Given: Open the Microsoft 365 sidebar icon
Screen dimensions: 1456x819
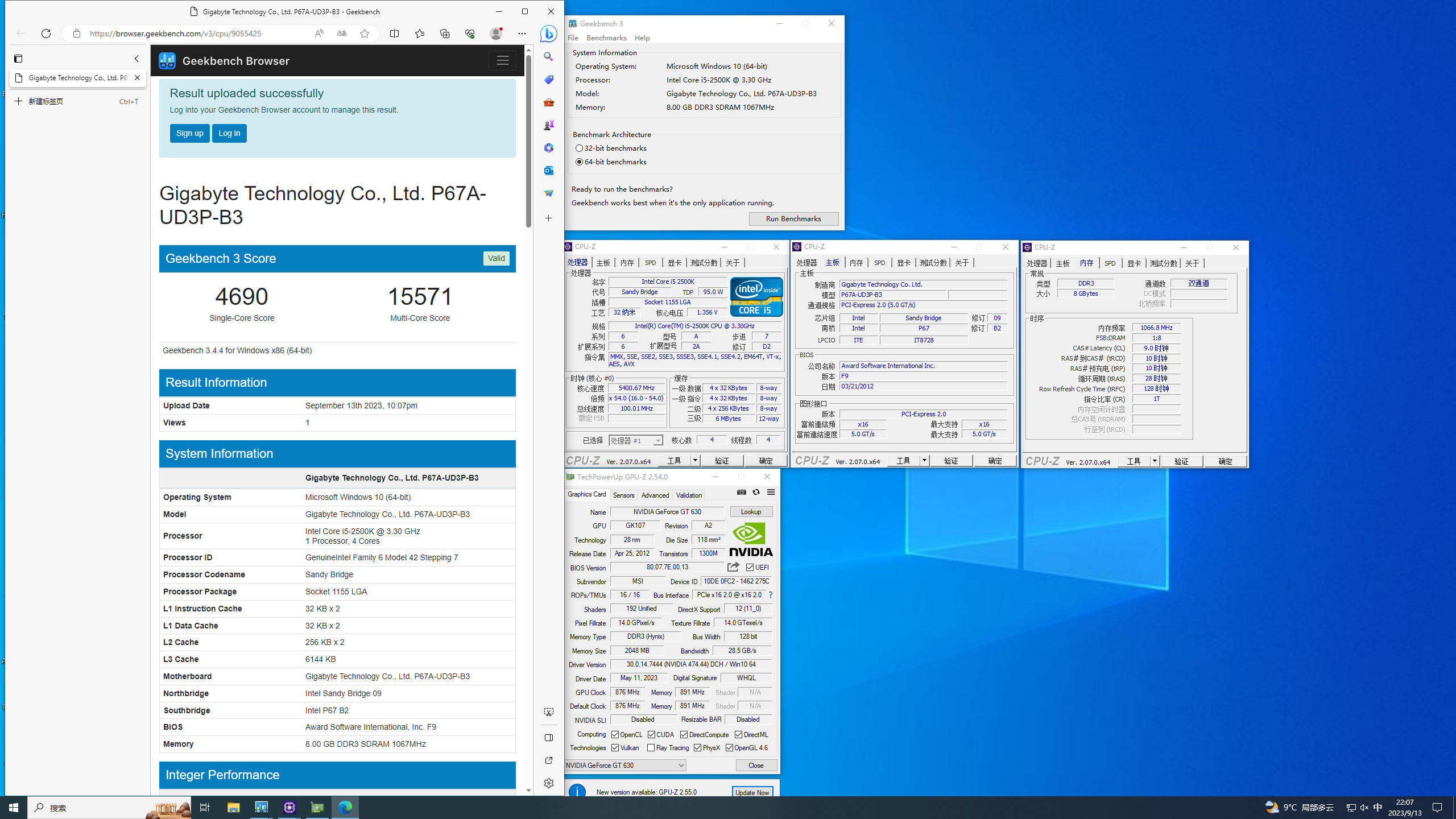Looking at the screenshot, I should click(548, 148).
